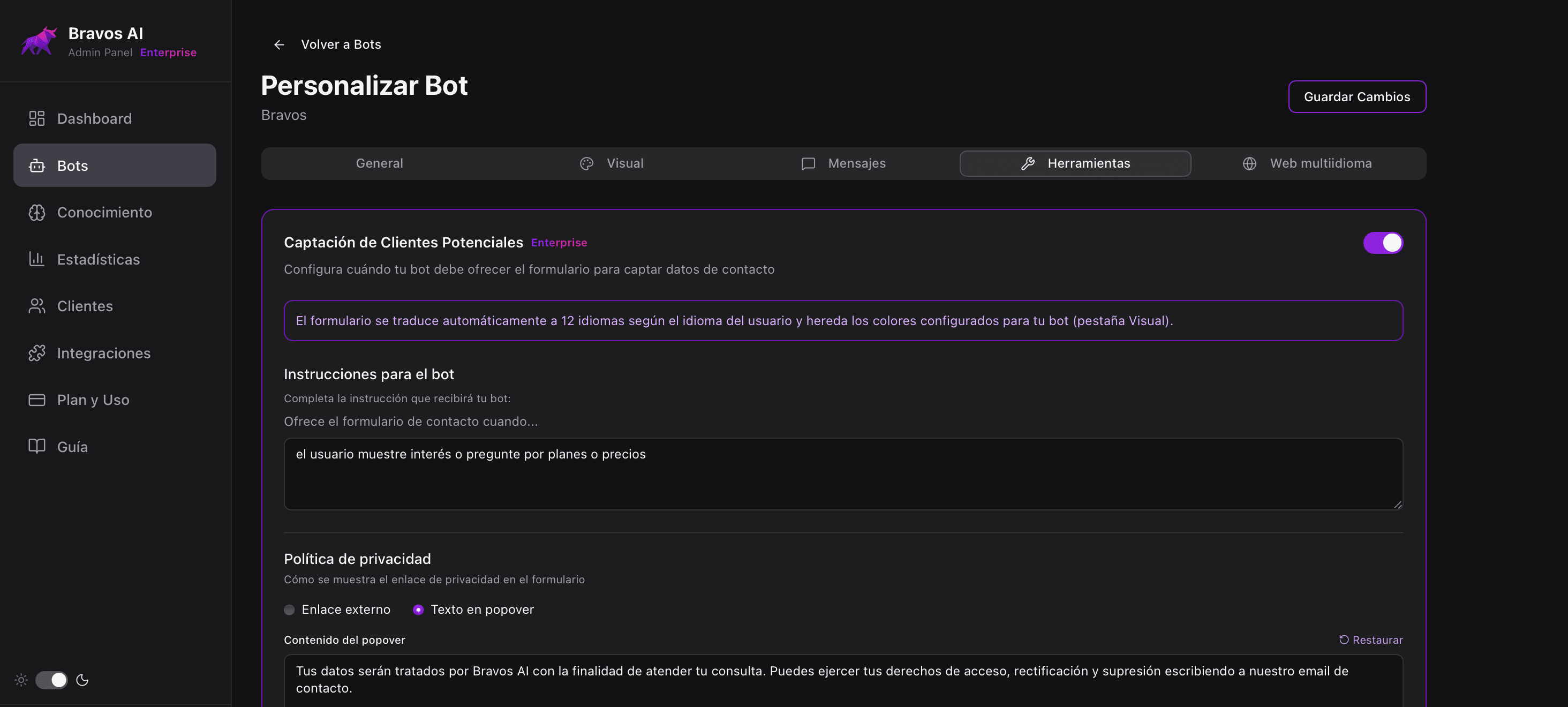Viewport: 1568px width, 707px height.
Task: Disable Captación de Clientes Potenciales
Action: 1384,243
